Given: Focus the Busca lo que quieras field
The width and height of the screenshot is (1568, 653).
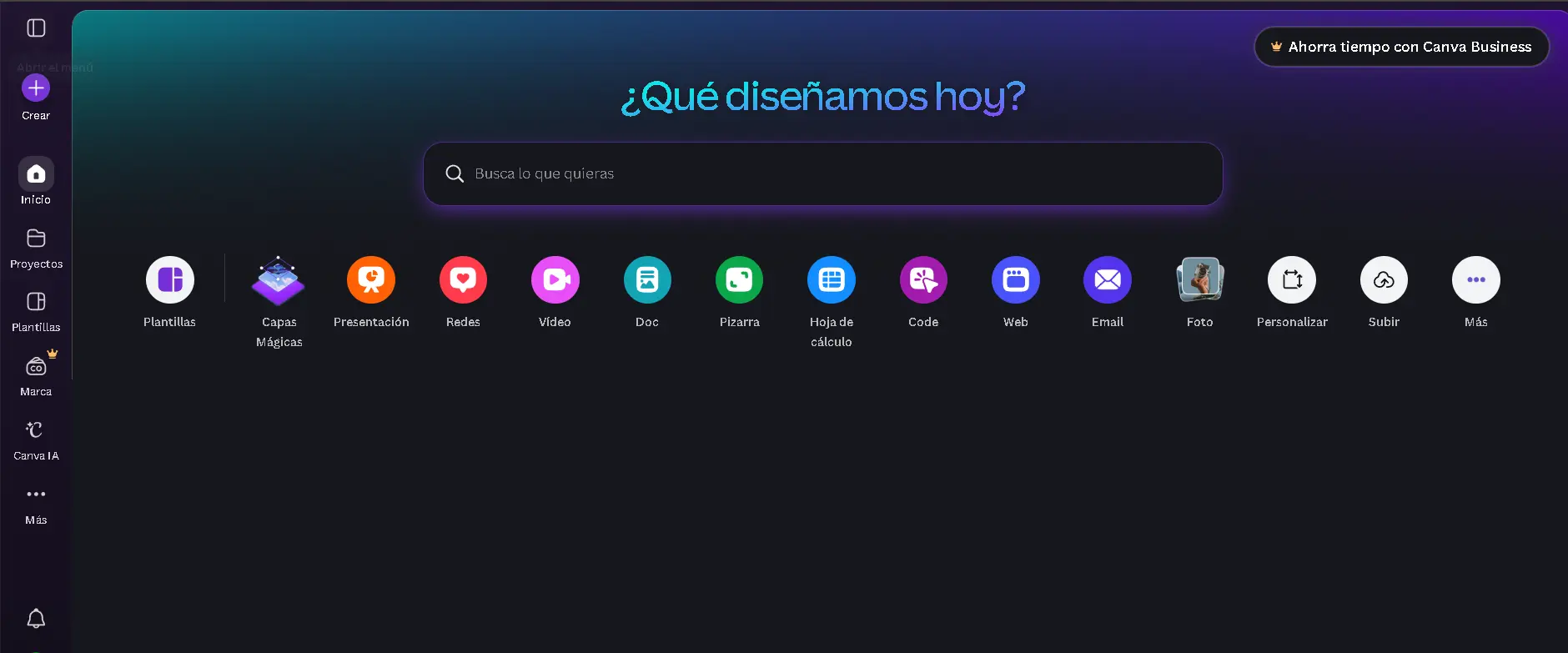Looking at the screenshot, I should [x=823, y=173].
